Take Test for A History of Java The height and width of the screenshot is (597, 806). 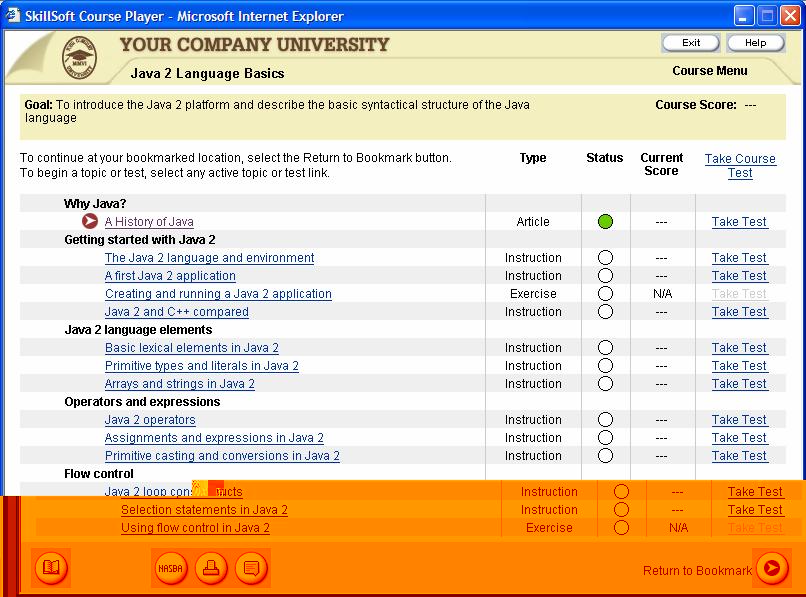[739, 222]
